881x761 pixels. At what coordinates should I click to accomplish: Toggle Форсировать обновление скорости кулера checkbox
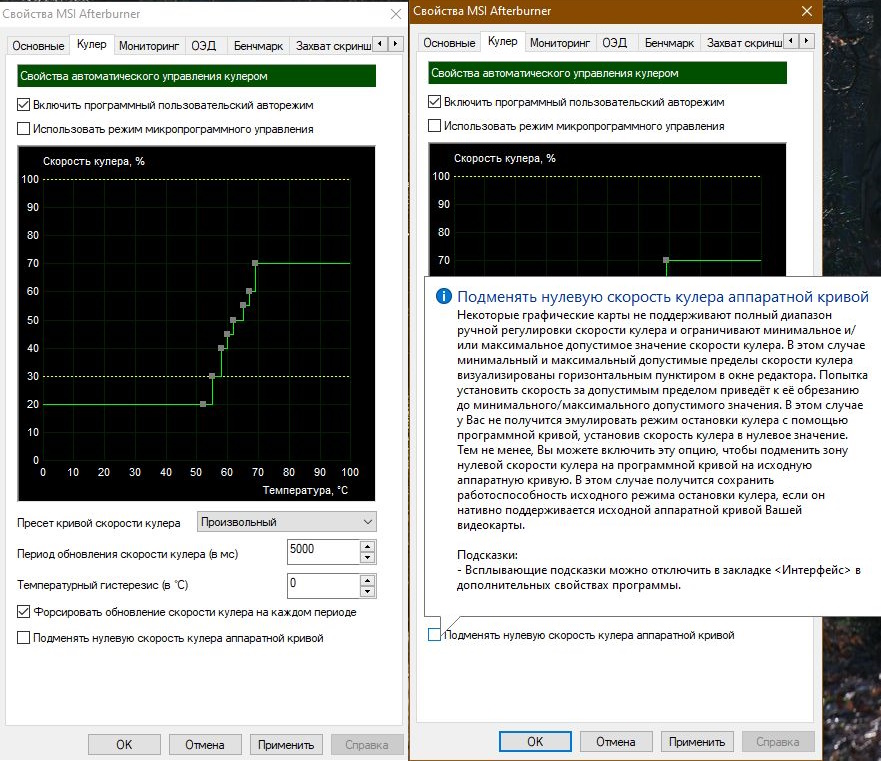coord(24,611)
